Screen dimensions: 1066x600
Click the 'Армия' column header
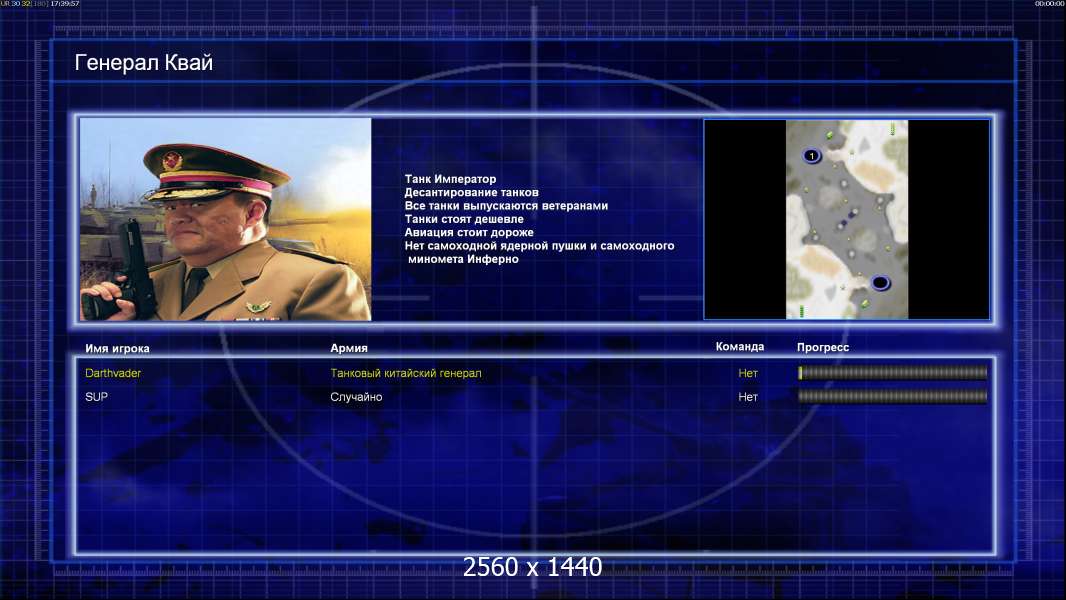pos(349,348)
